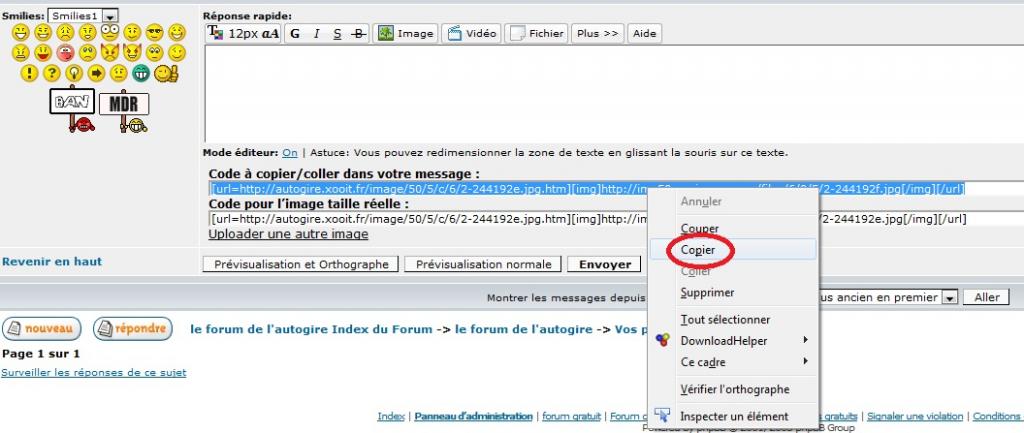Open the Smilies1 set dropdown
The width and height of the screenshot is (1024, 433).
(83, 16)
